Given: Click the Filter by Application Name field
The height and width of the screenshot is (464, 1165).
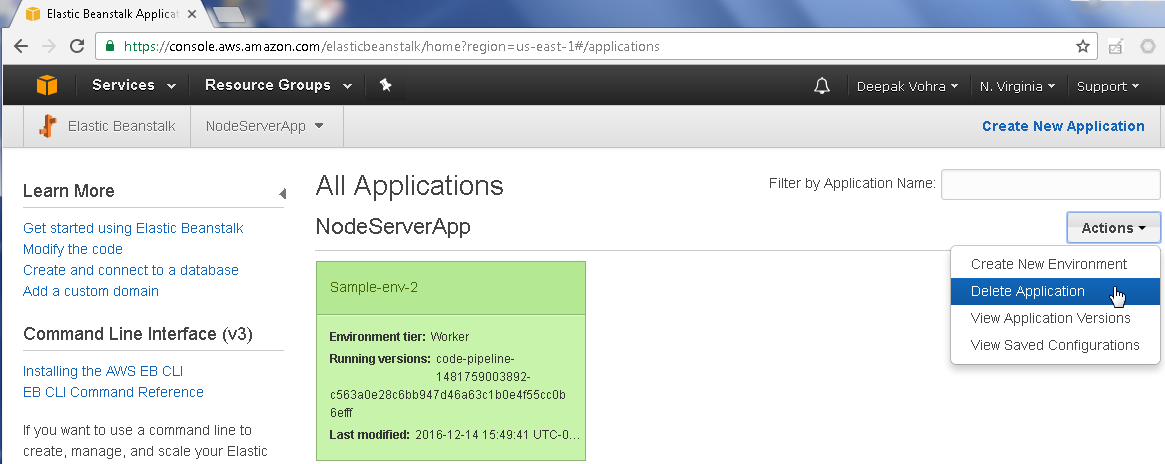Looking at the screenshot, I should coord(1051,184).
